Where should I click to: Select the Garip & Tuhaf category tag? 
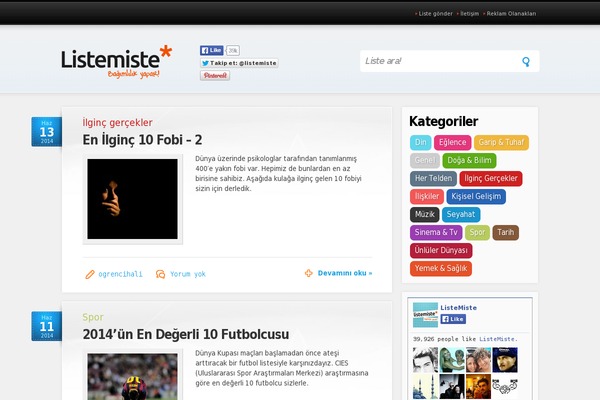tap(501, 142)
